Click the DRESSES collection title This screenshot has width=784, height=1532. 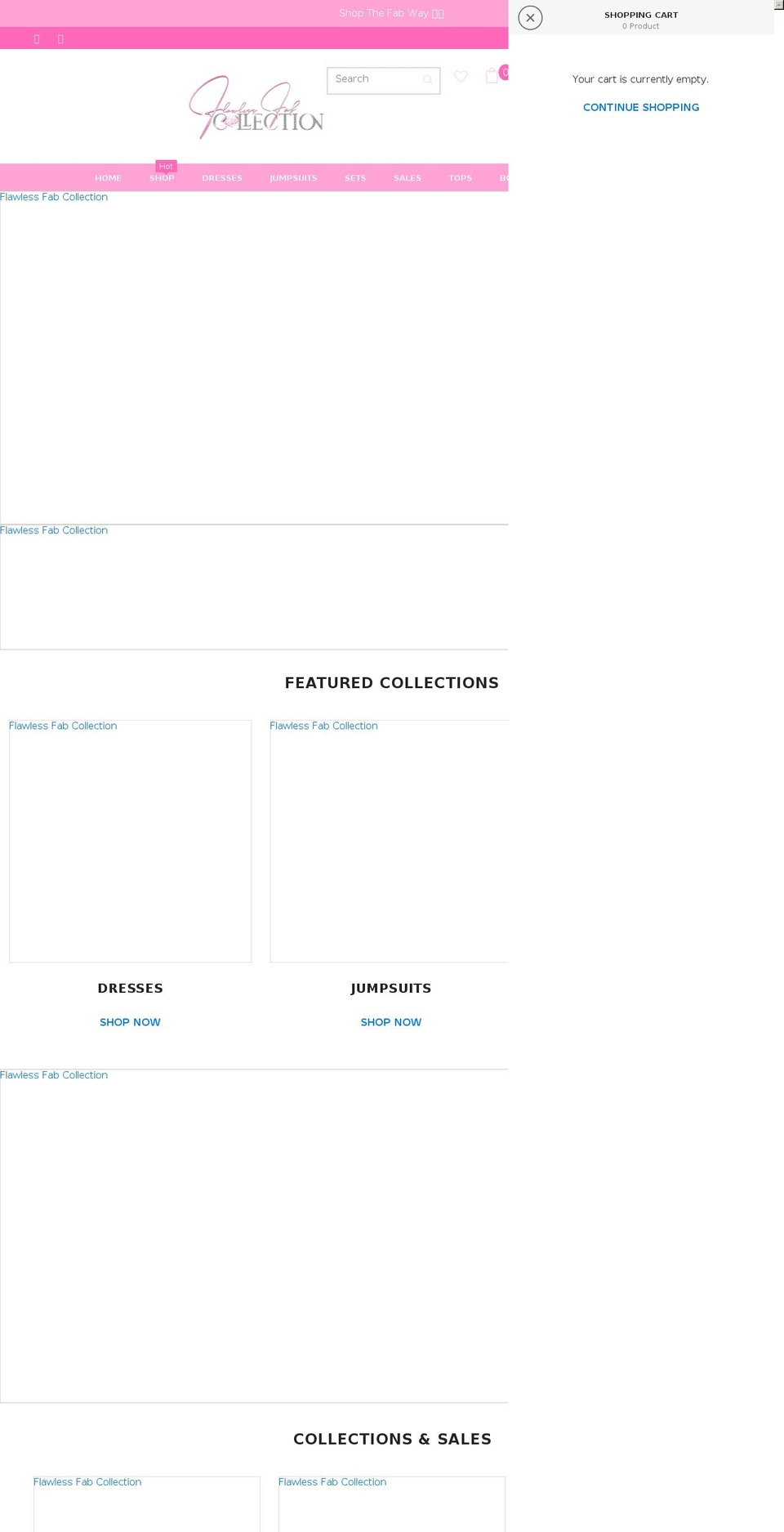[130, 989]
